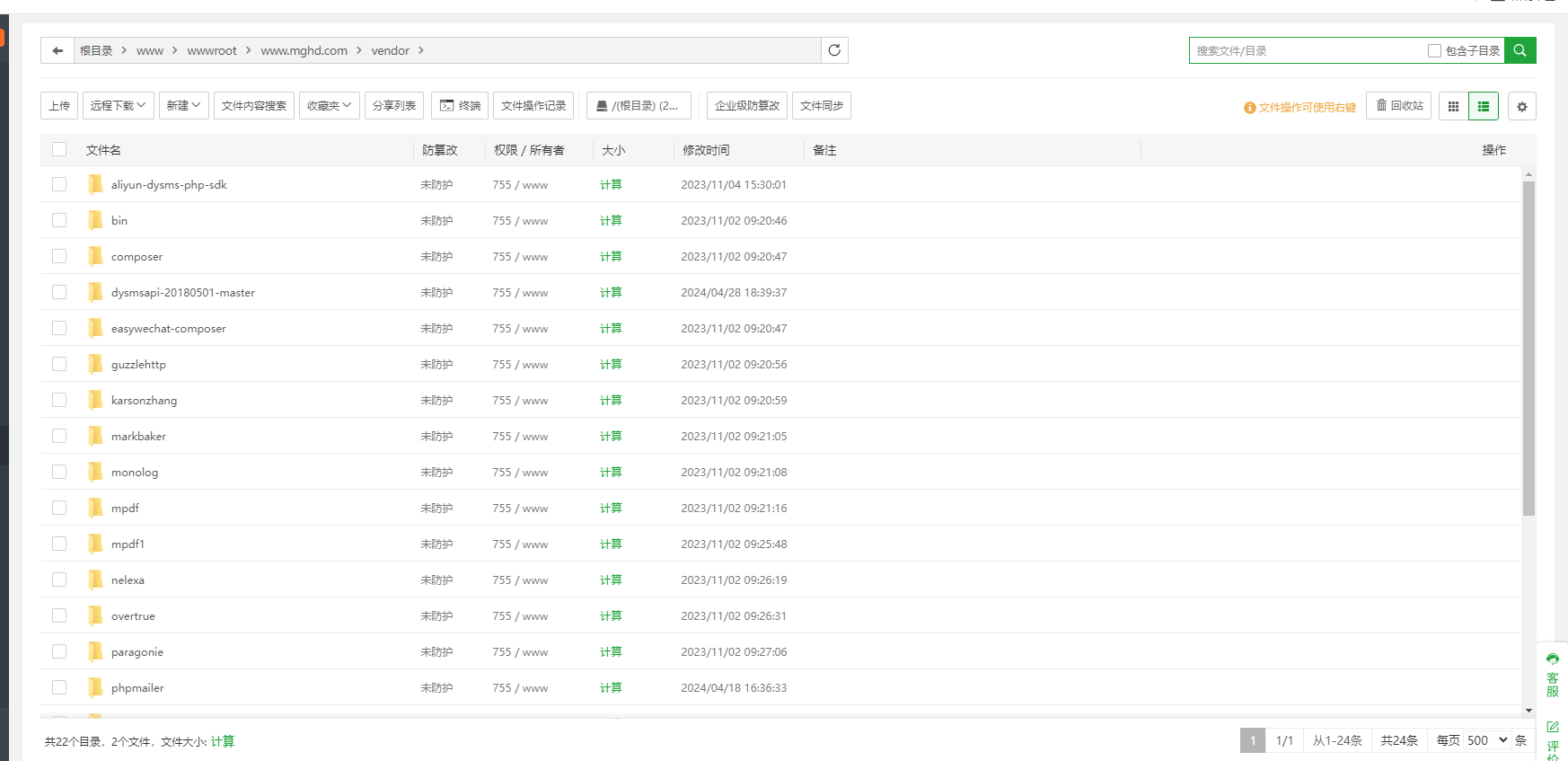1568x761 pixels.
Task: Switch to list view
Action: pyautogui.click(x=1484, y=106)
